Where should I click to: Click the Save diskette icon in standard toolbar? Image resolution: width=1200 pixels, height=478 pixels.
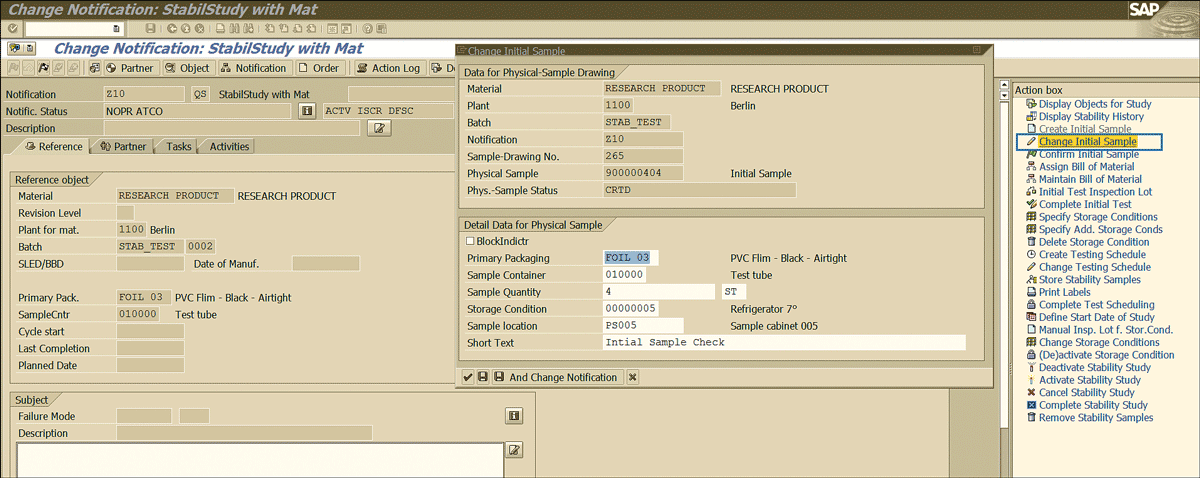point(150,29)
